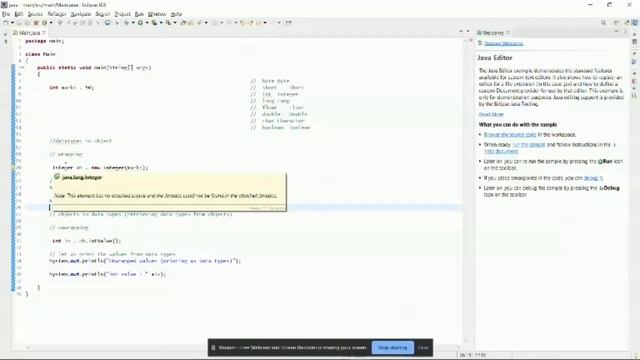Click the help document link

click(501, 151)
